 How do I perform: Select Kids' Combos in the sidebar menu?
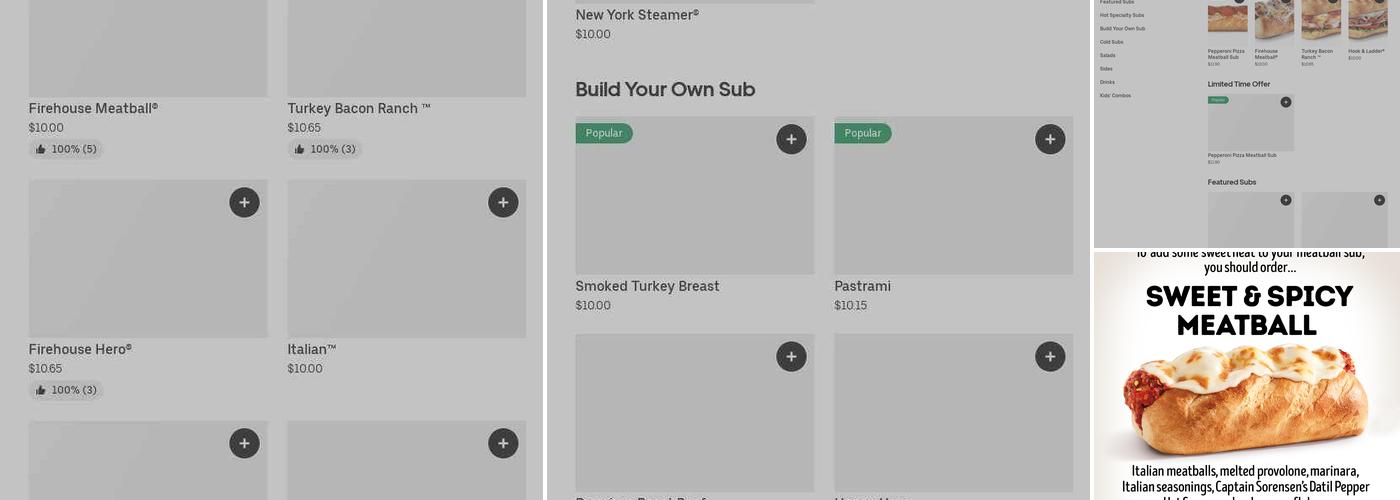[1116, 95]
